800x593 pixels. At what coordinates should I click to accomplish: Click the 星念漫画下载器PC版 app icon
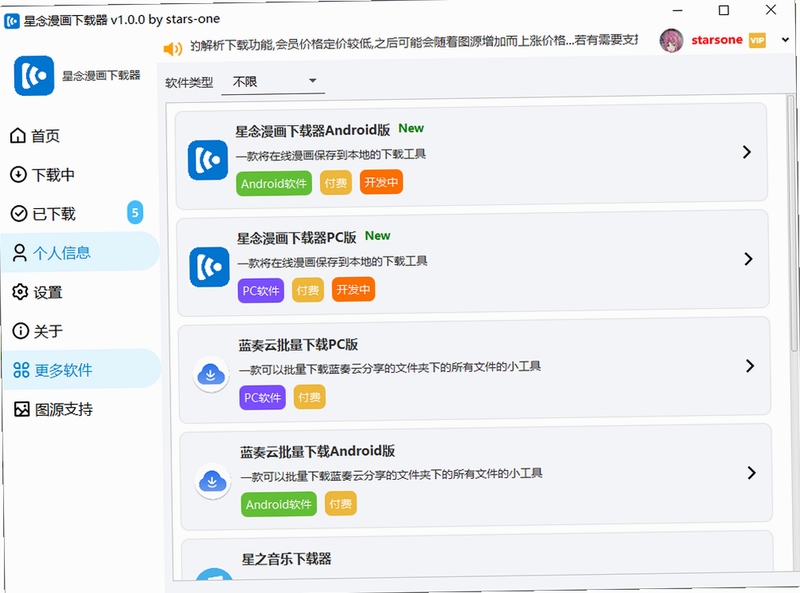click(x=210, y=267)
